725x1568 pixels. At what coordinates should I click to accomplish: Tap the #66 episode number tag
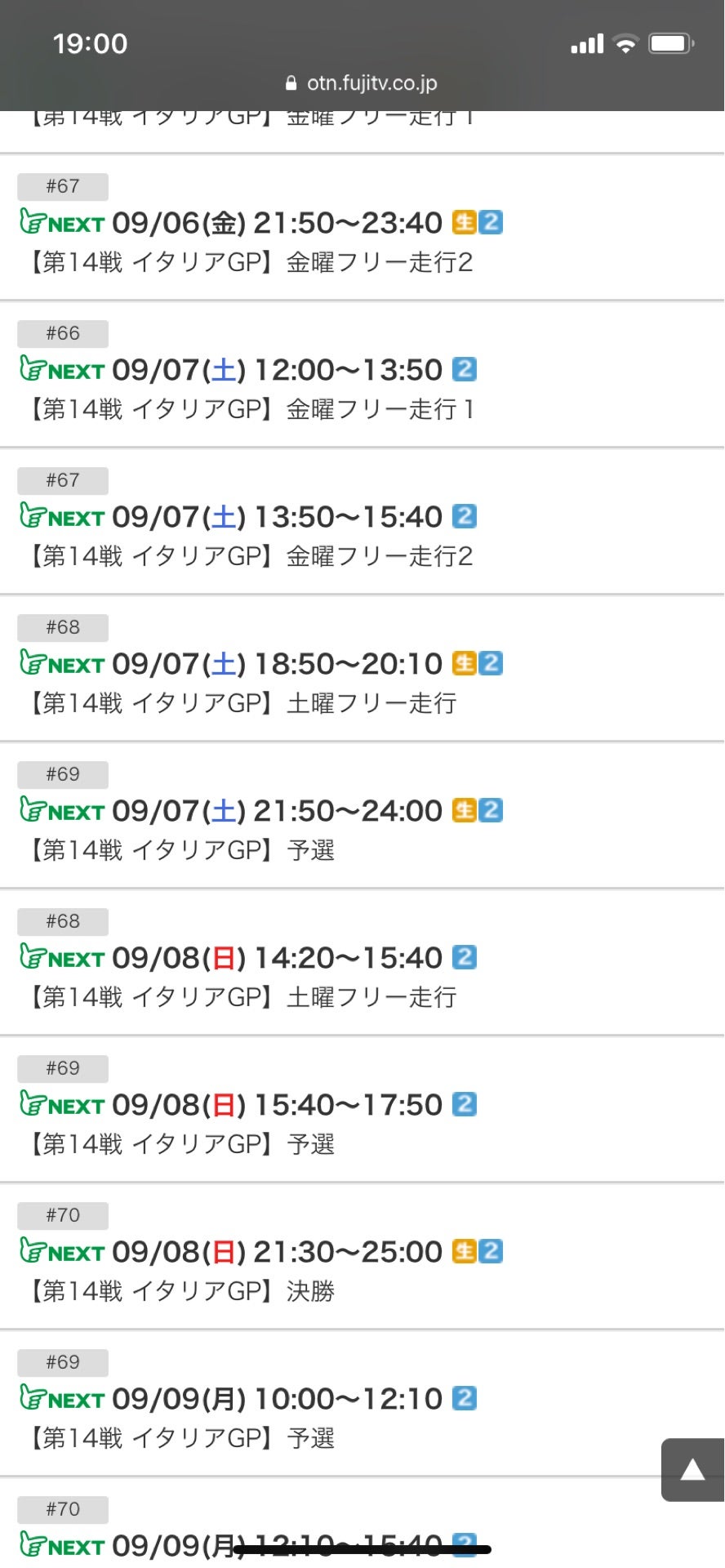(x=63, y=333)
